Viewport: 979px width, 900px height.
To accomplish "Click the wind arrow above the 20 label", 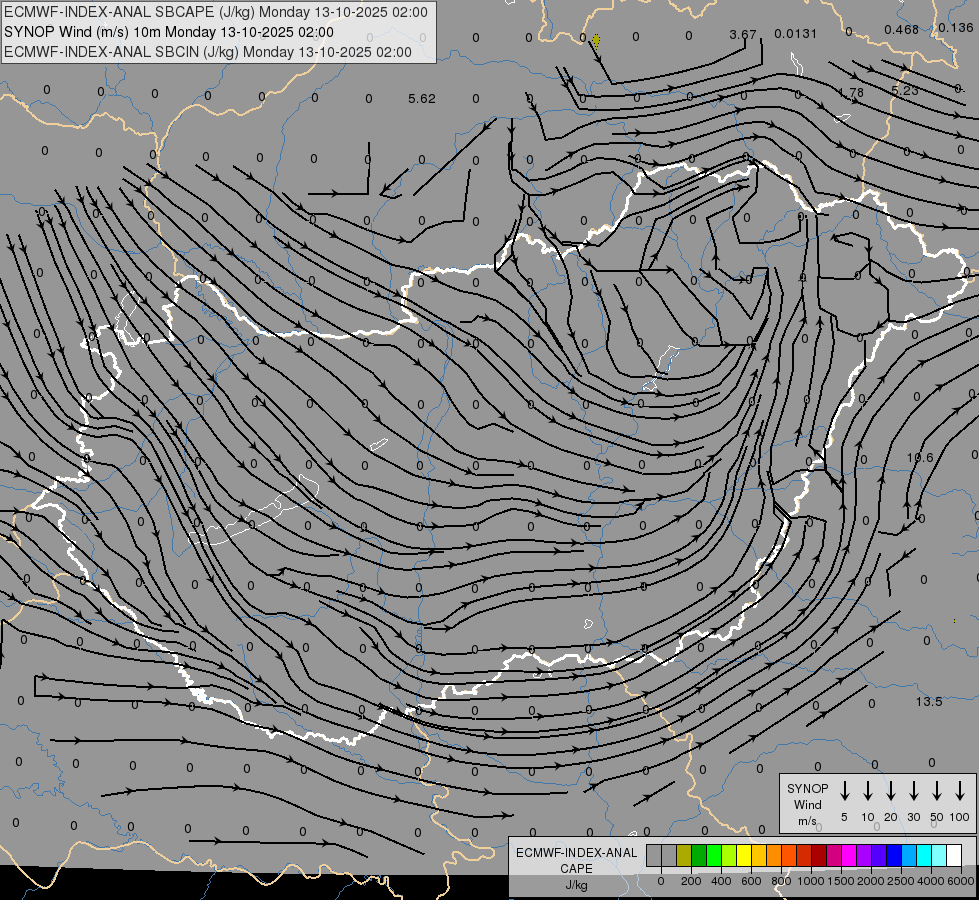I will 891,790.
